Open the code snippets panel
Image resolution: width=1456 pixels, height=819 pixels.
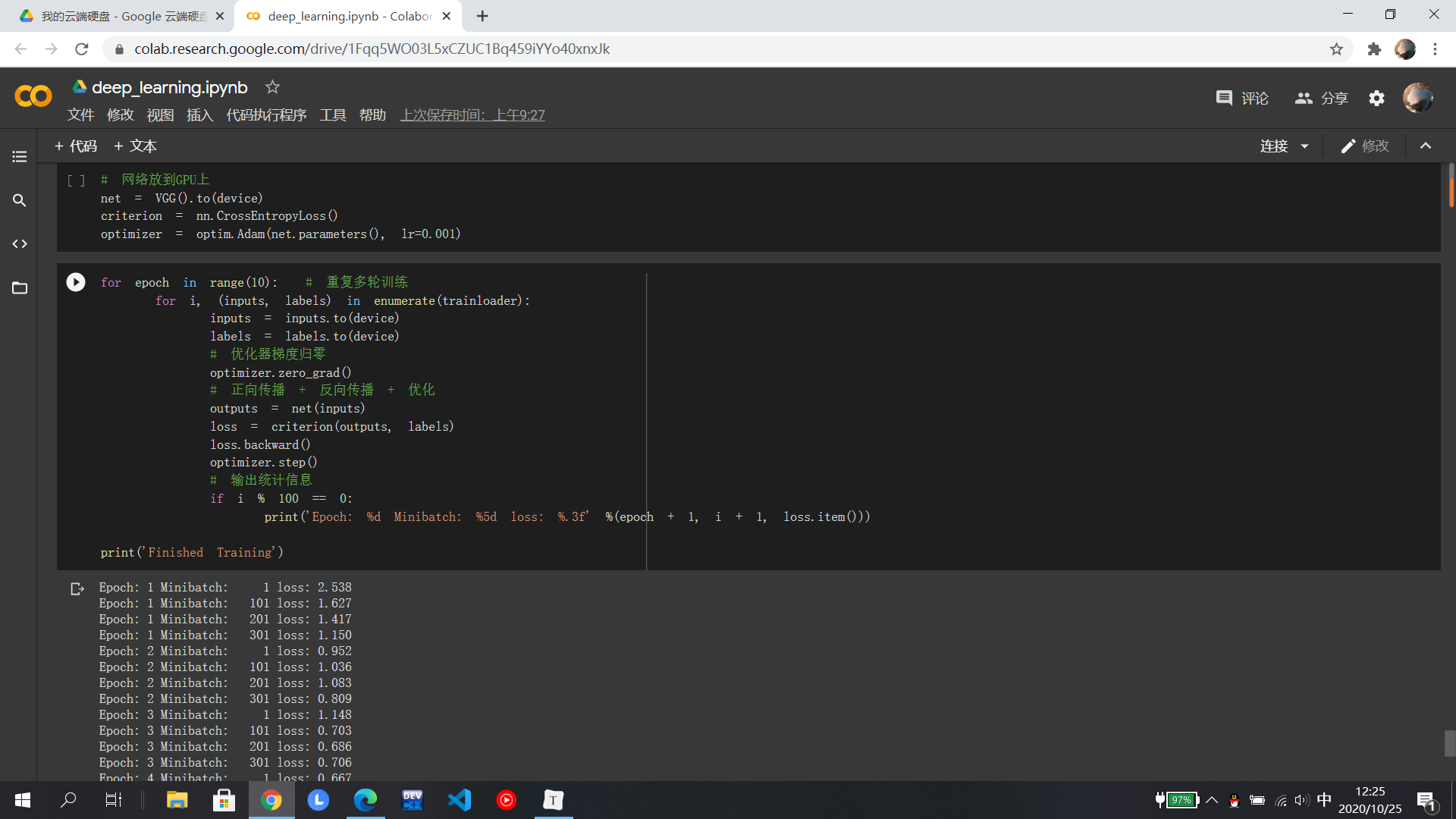pyautogui.click(x=20, y=244)
